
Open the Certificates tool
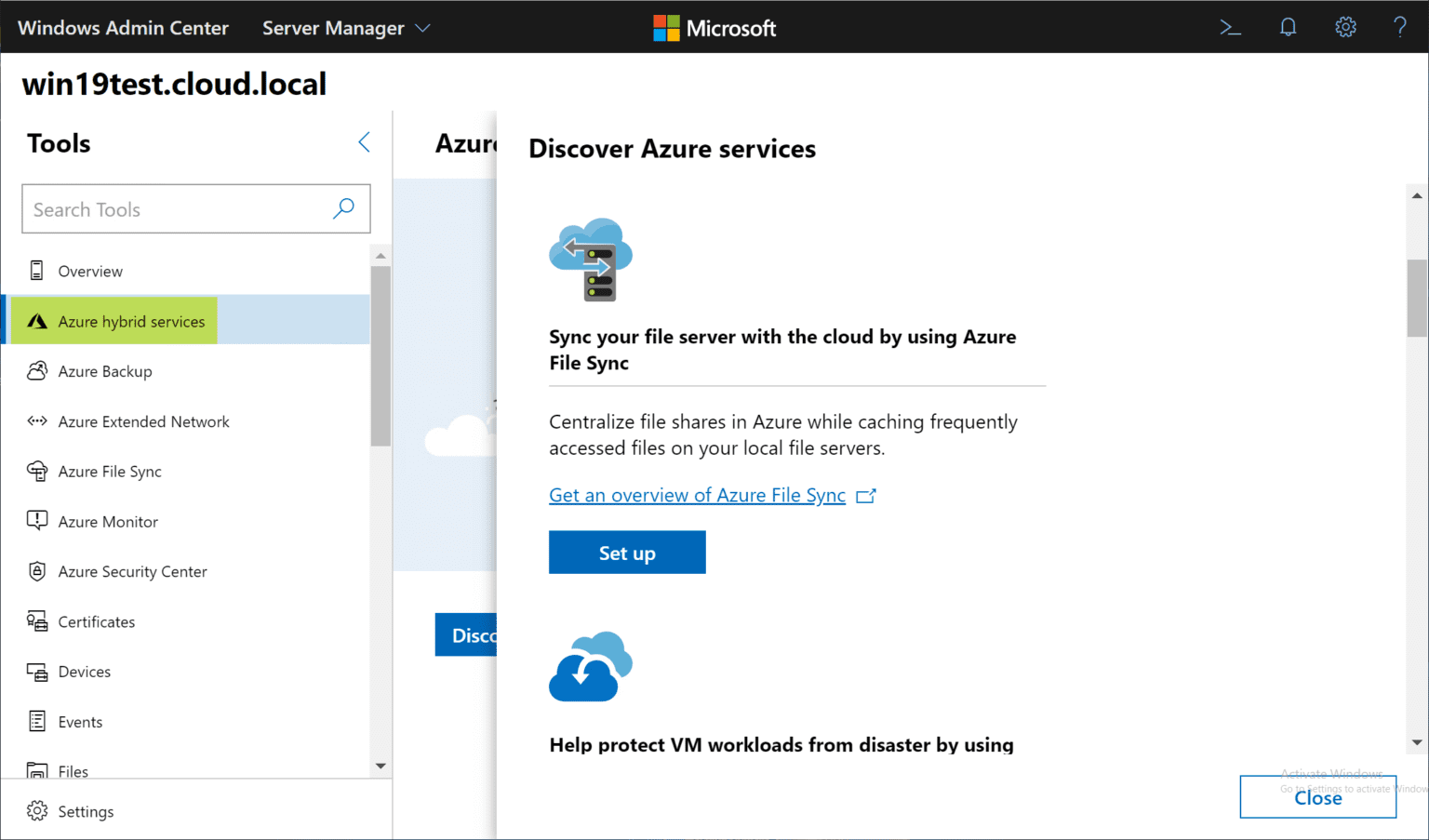97,621
